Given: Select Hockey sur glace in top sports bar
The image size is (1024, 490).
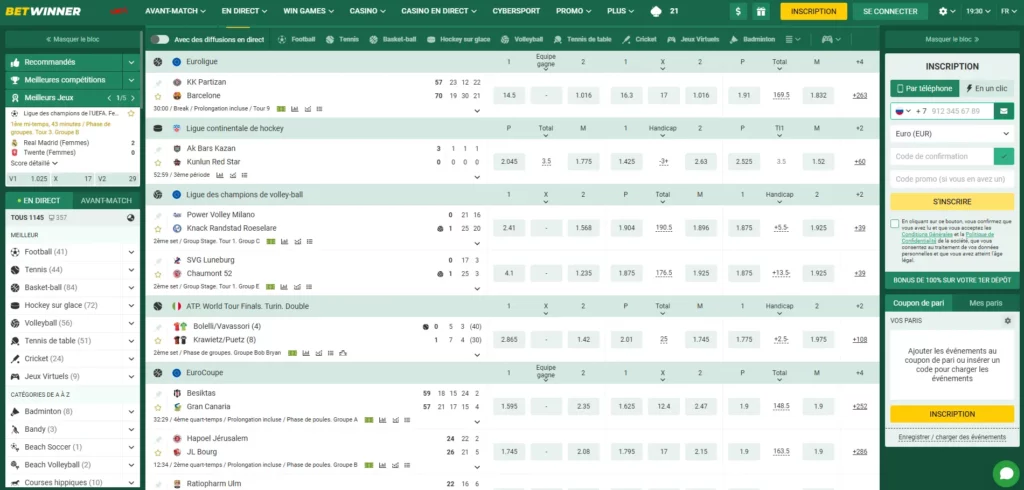Looking at the screenshot, I should pyautogui.click(x=458, y=39).
